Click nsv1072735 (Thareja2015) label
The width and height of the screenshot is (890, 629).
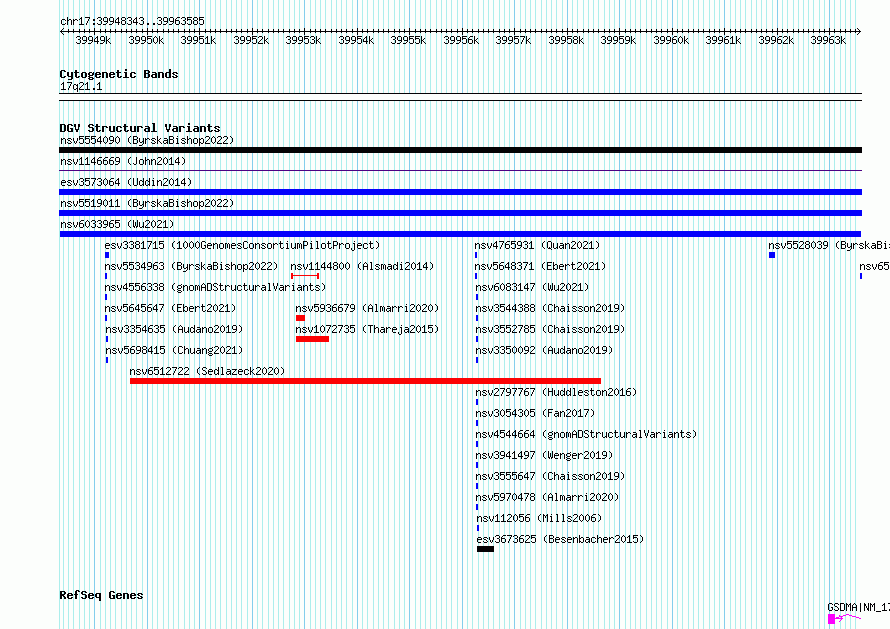[367, 329]
